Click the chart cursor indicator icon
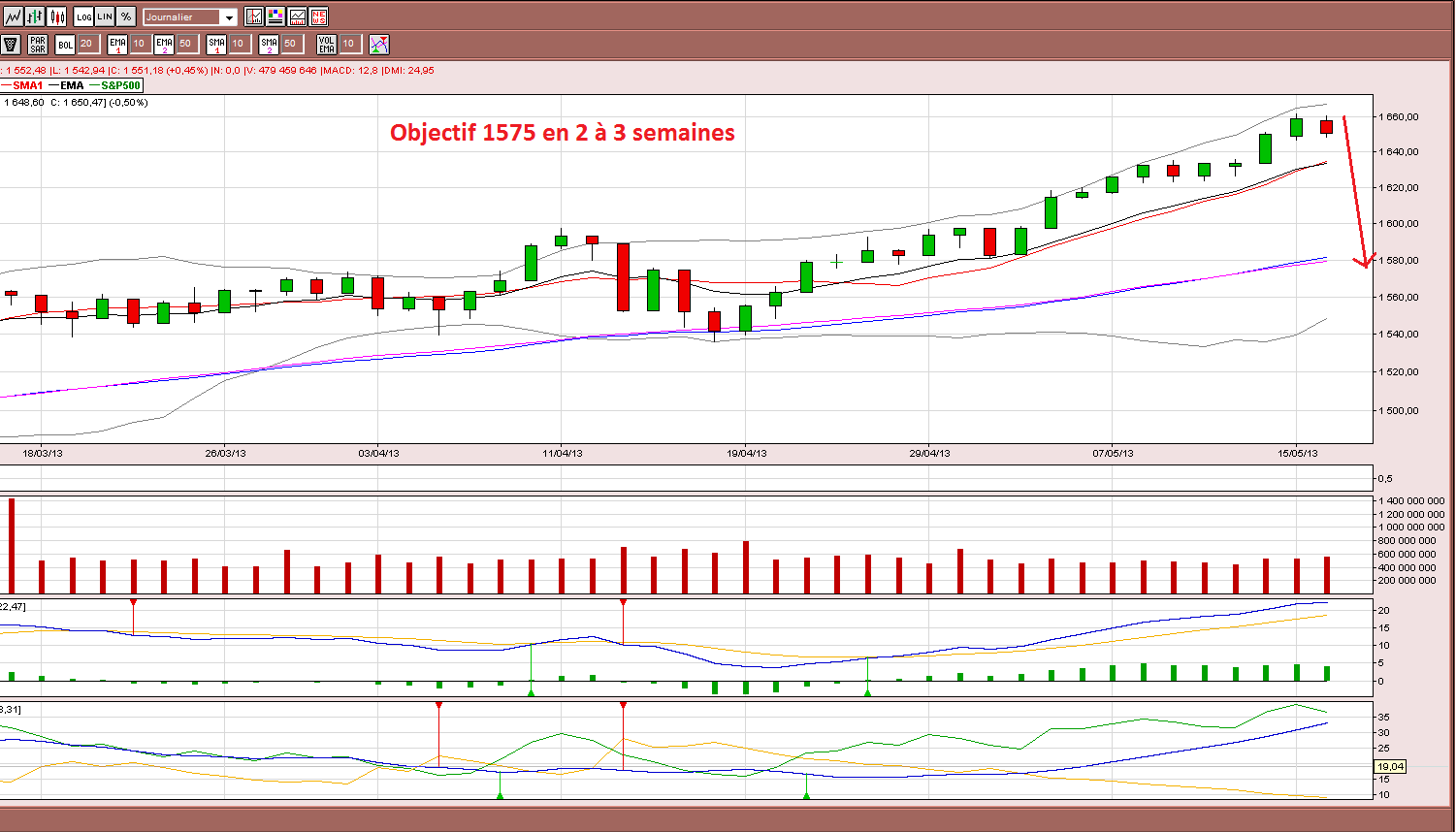The width and height of the screenshot is (1456, 832). 254,16
